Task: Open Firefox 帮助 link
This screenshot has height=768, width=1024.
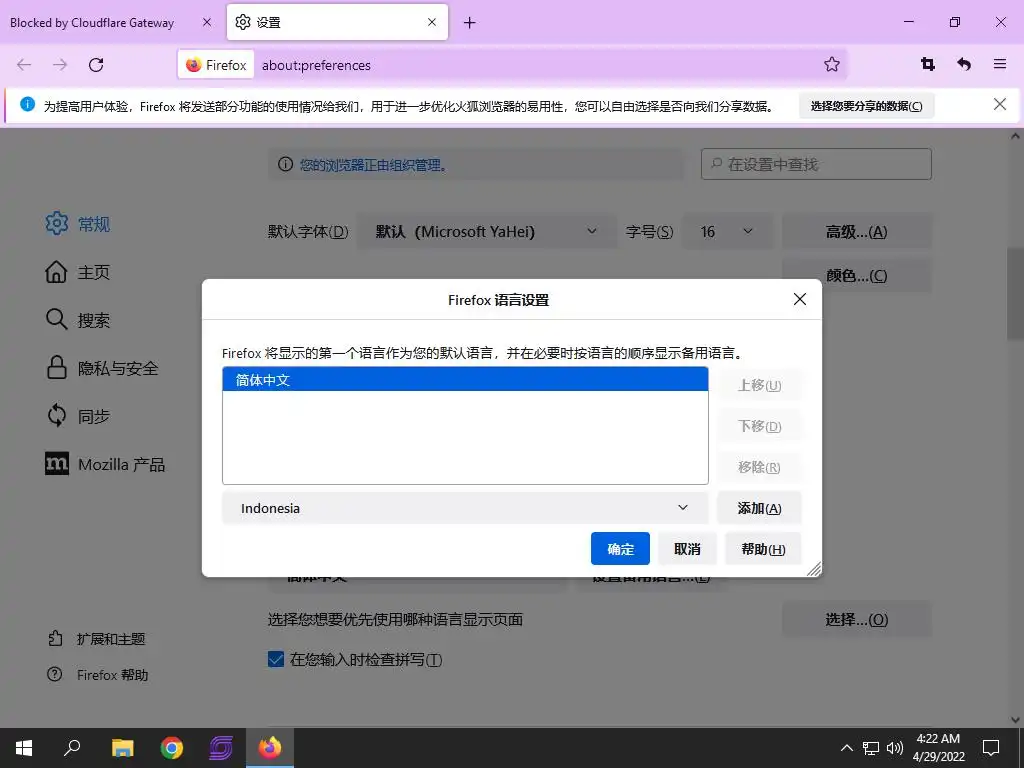Action: coord(97,675)
